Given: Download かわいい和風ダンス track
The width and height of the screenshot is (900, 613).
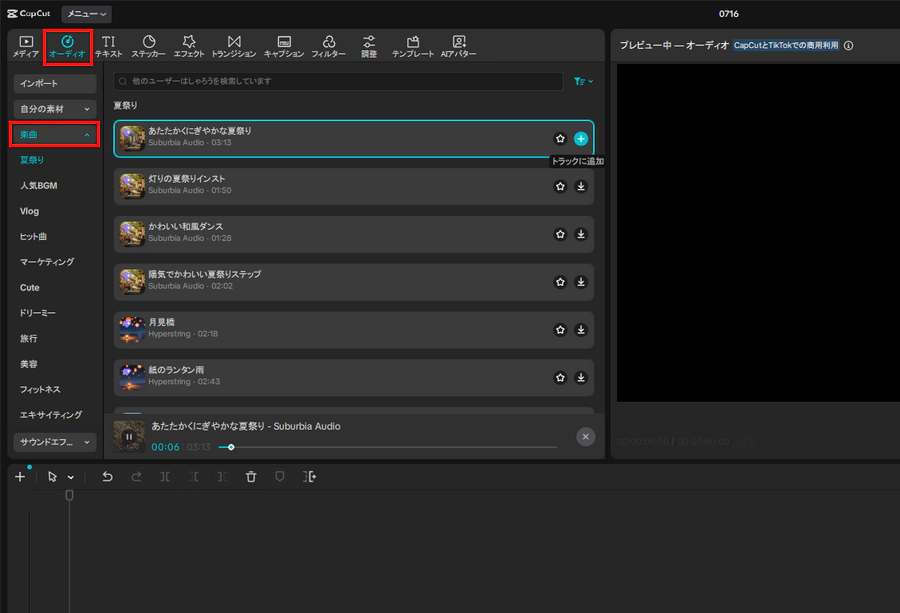Looking at the screenshot, I should [581, 234].
